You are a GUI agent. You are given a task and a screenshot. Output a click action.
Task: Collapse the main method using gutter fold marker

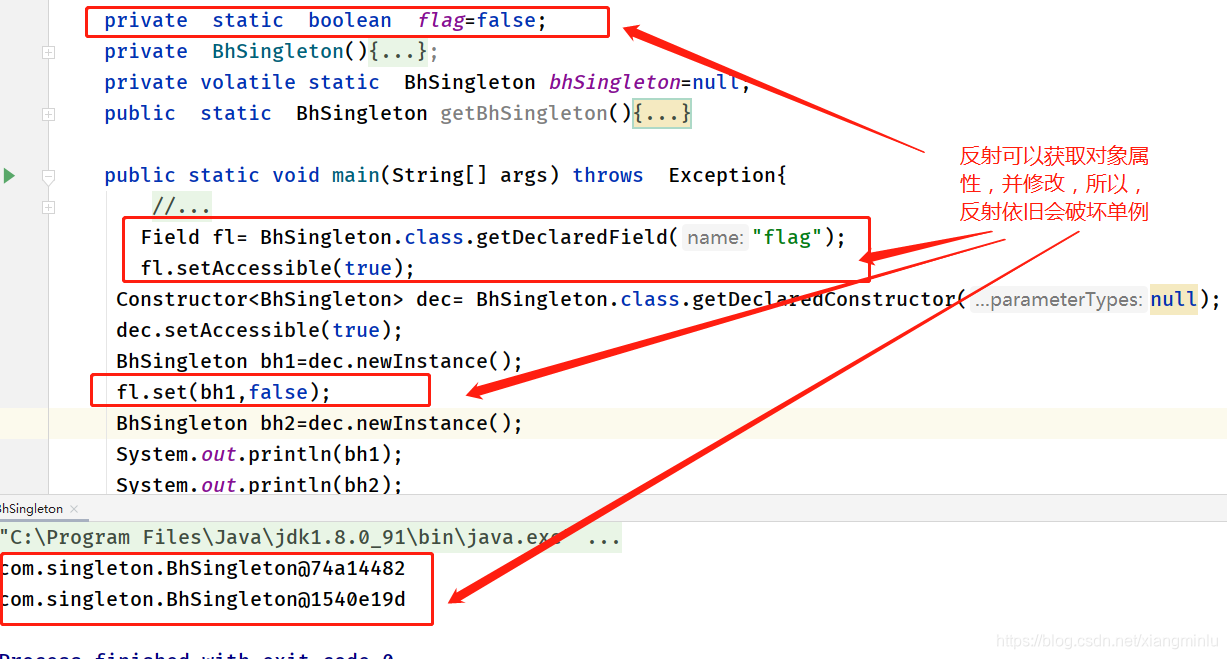(48, 176)
